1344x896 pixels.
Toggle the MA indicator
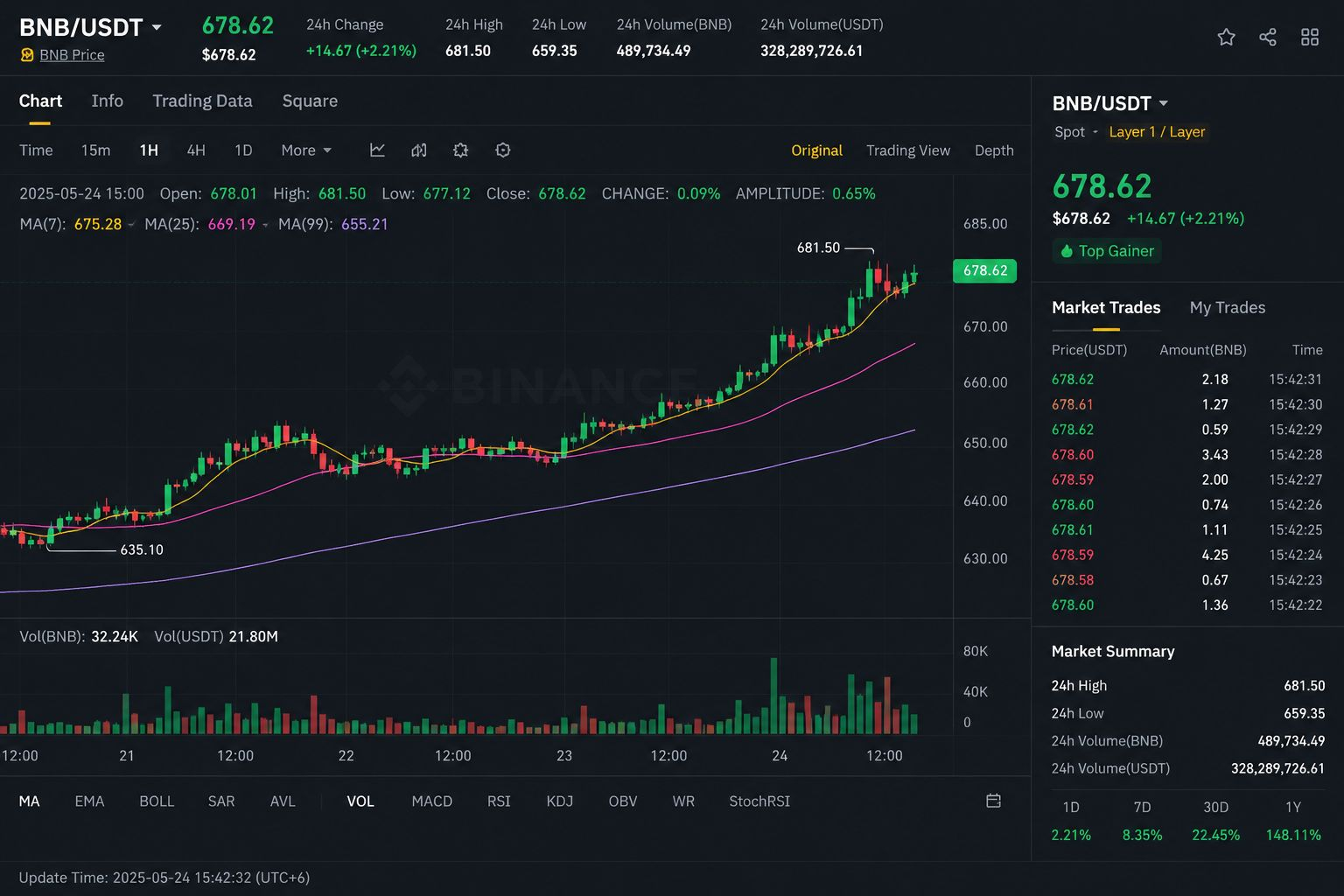pos(29,801)
